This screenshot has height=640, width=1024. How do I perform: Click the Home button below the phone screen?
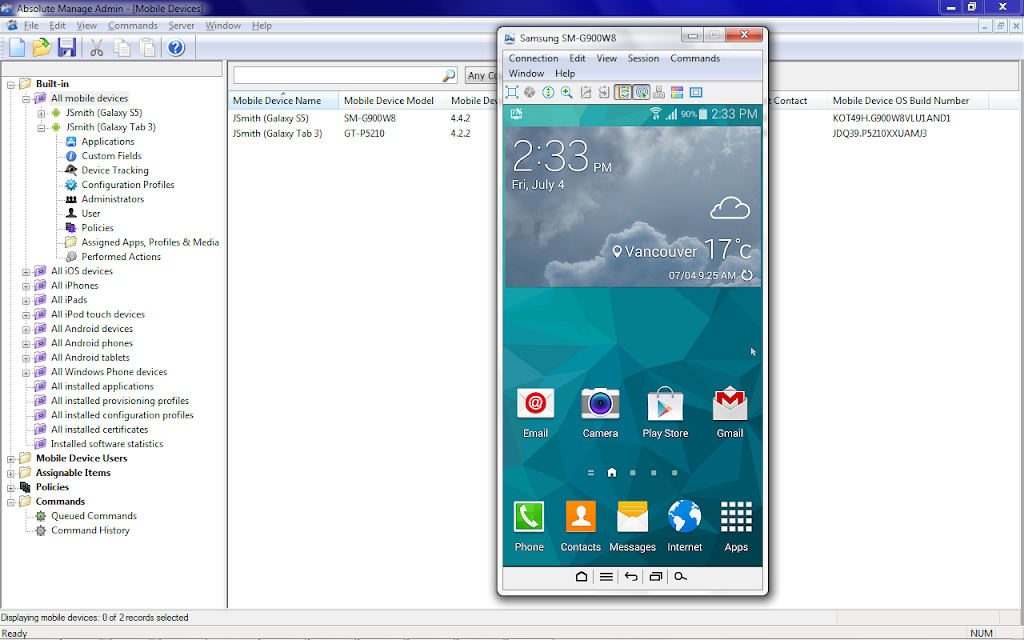pyautogui.click(x=581, y=576)
